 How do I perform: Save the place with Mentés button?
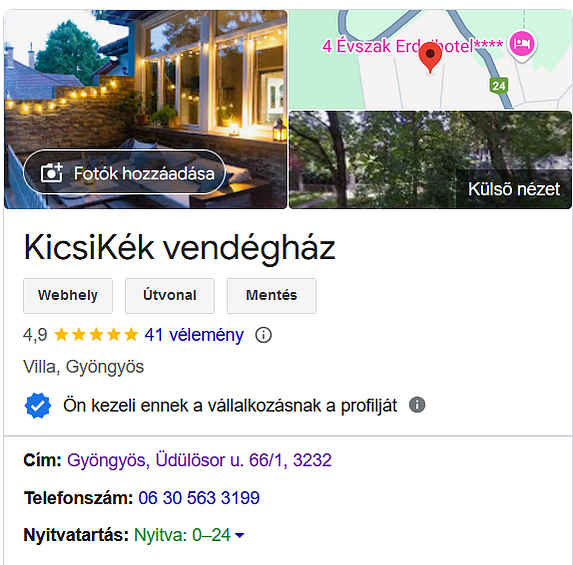[x=272, y=296]
